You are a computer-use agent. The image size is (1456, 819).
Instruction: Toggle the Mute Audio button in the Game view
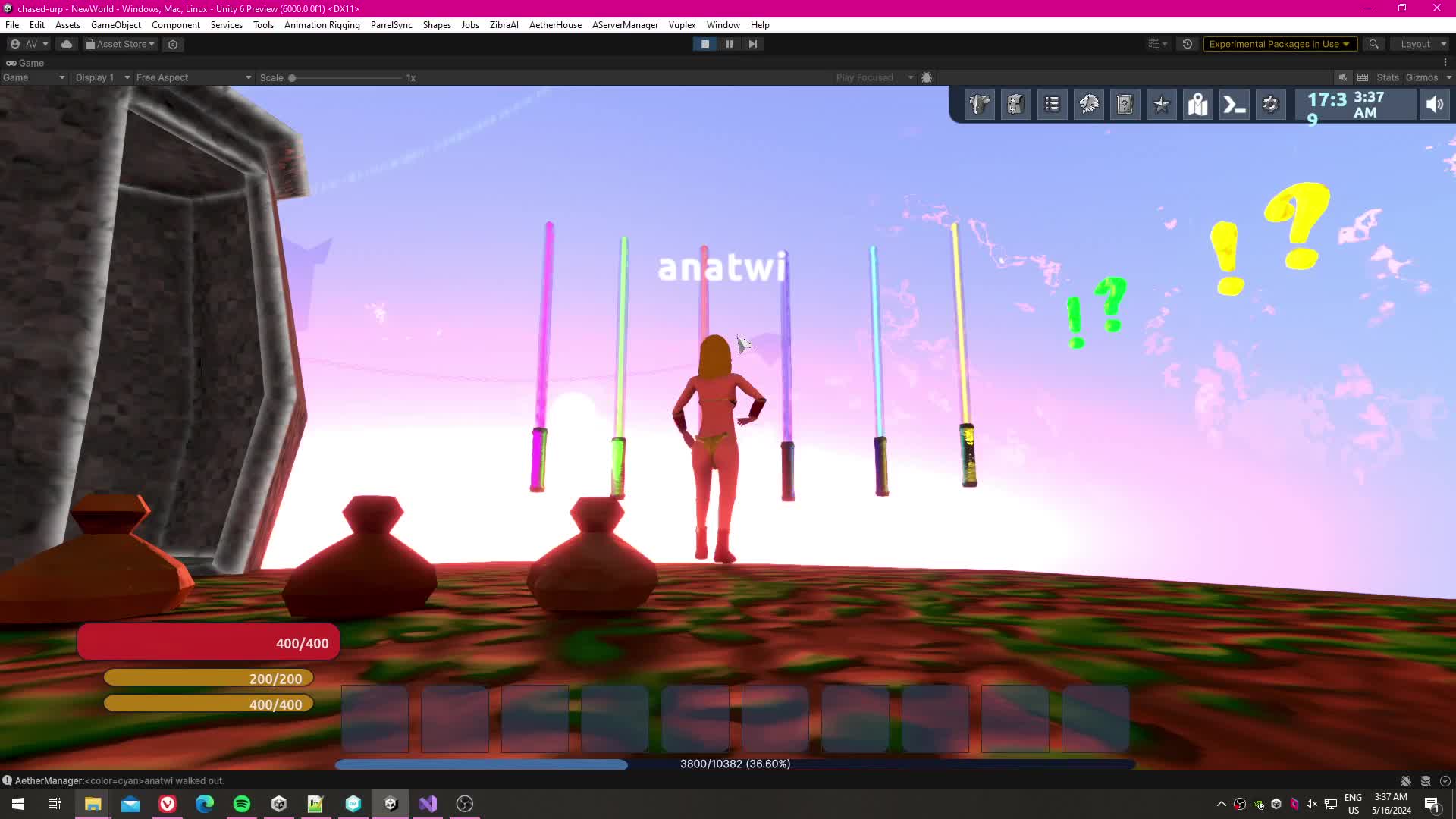(x=1343, y=77)
